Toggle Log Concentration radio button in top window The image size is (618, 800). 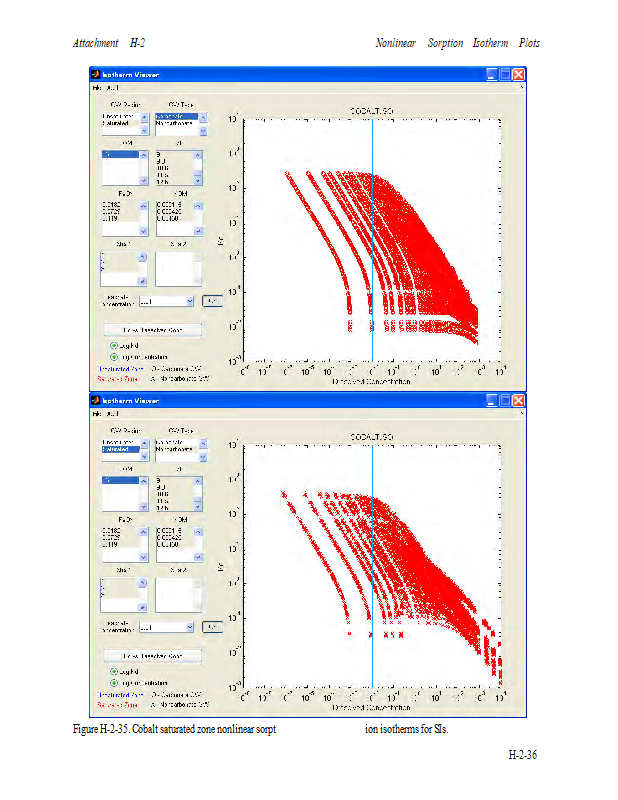[x=114, y=356]
